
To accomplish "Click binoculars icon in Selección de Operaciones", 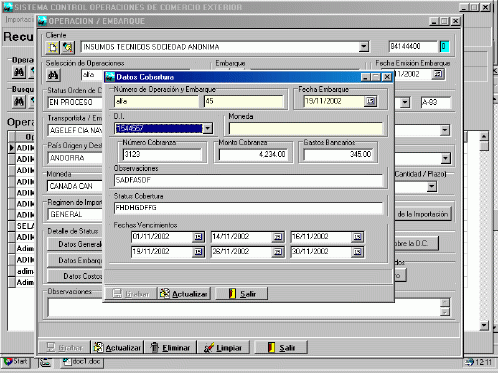I will (x=53, y=75).
